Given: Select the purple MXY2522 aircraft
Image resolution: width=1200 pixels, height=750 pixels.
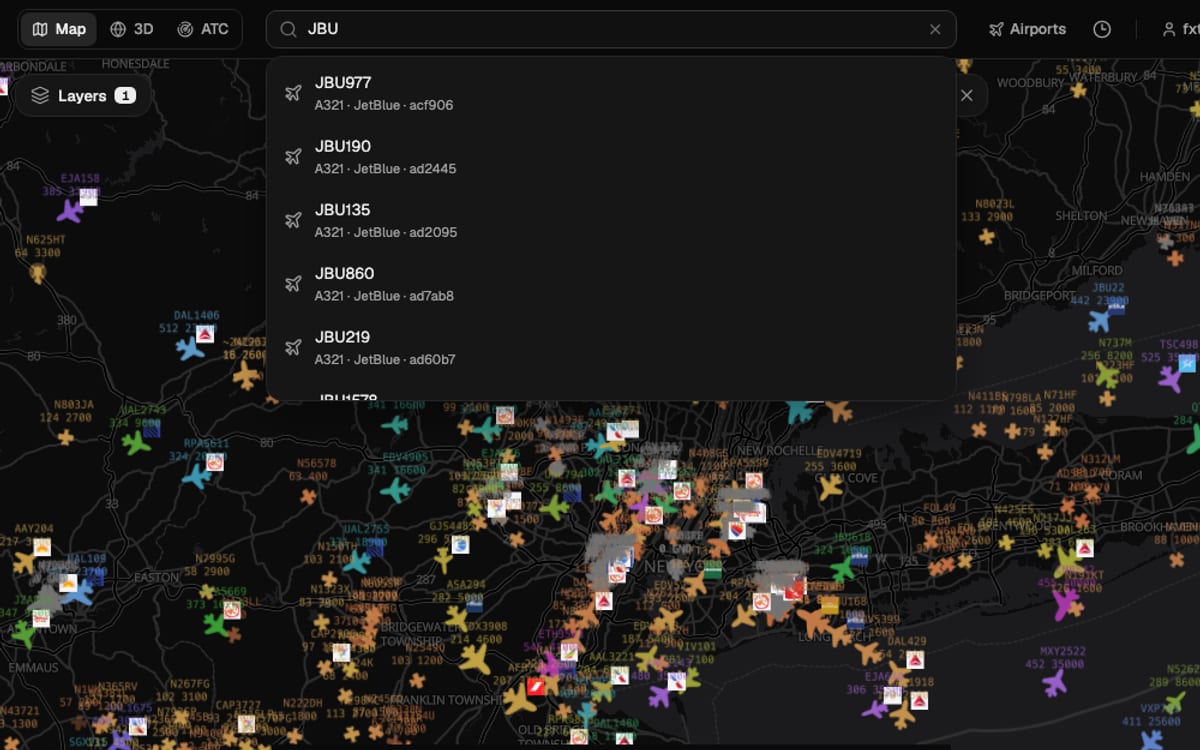Looking at the screenshot, I should coord(1055,683).
